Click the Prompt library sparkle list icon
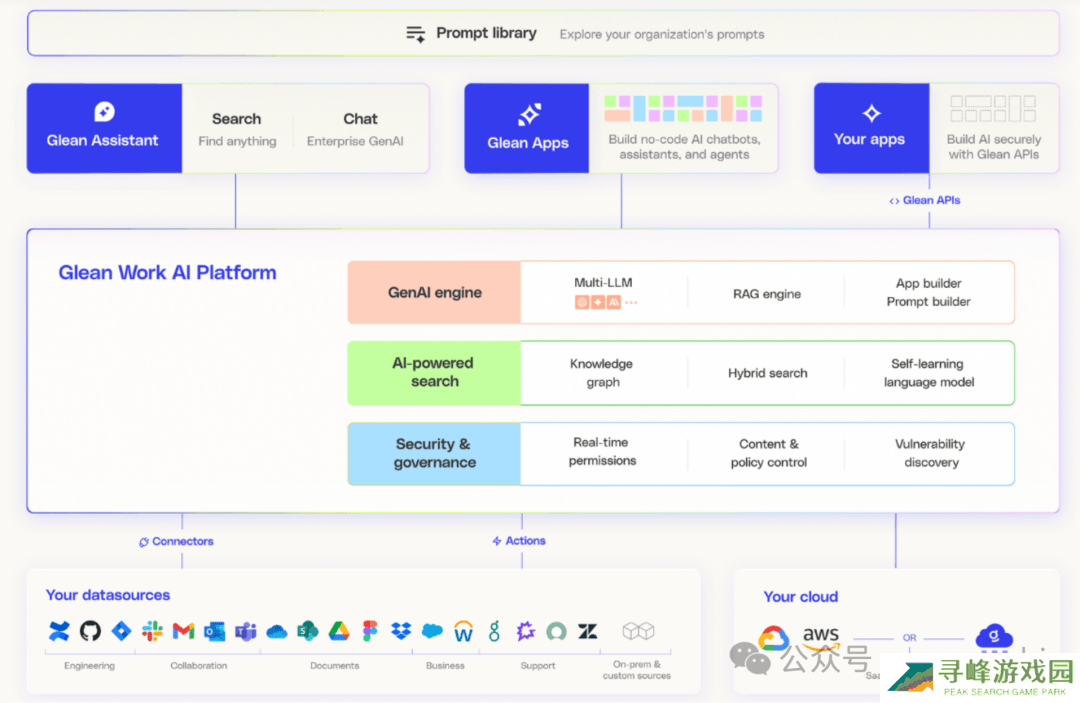This screenshot has width=1080, height=703. (x=415, y=34)
